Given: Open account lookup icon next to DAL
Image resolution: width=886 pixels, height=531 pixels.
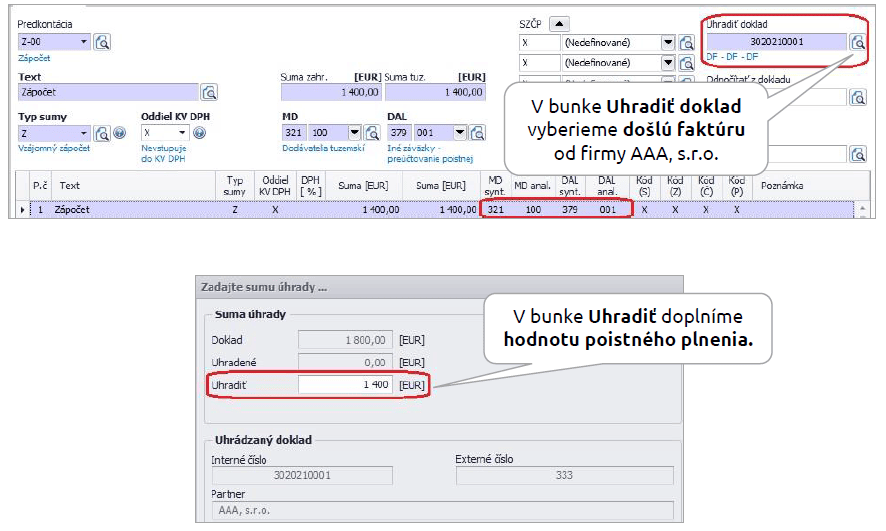Looking at the screenshot, I should 476,133.
